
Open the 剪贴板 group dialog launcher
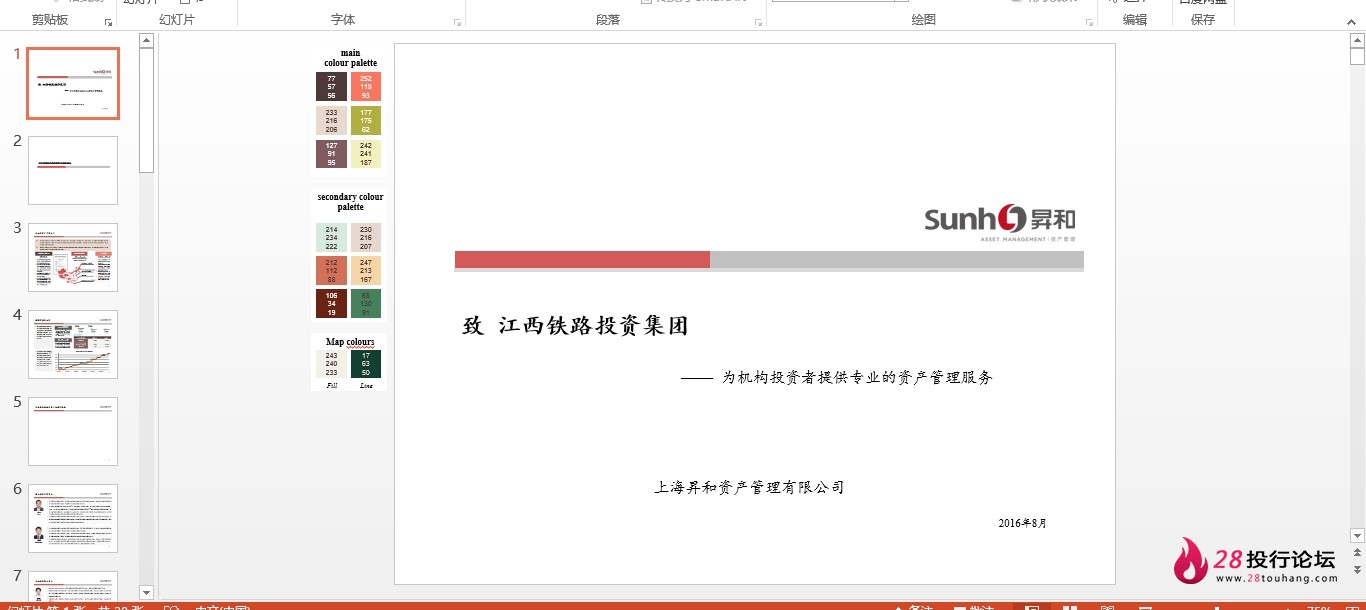point(108,22)
